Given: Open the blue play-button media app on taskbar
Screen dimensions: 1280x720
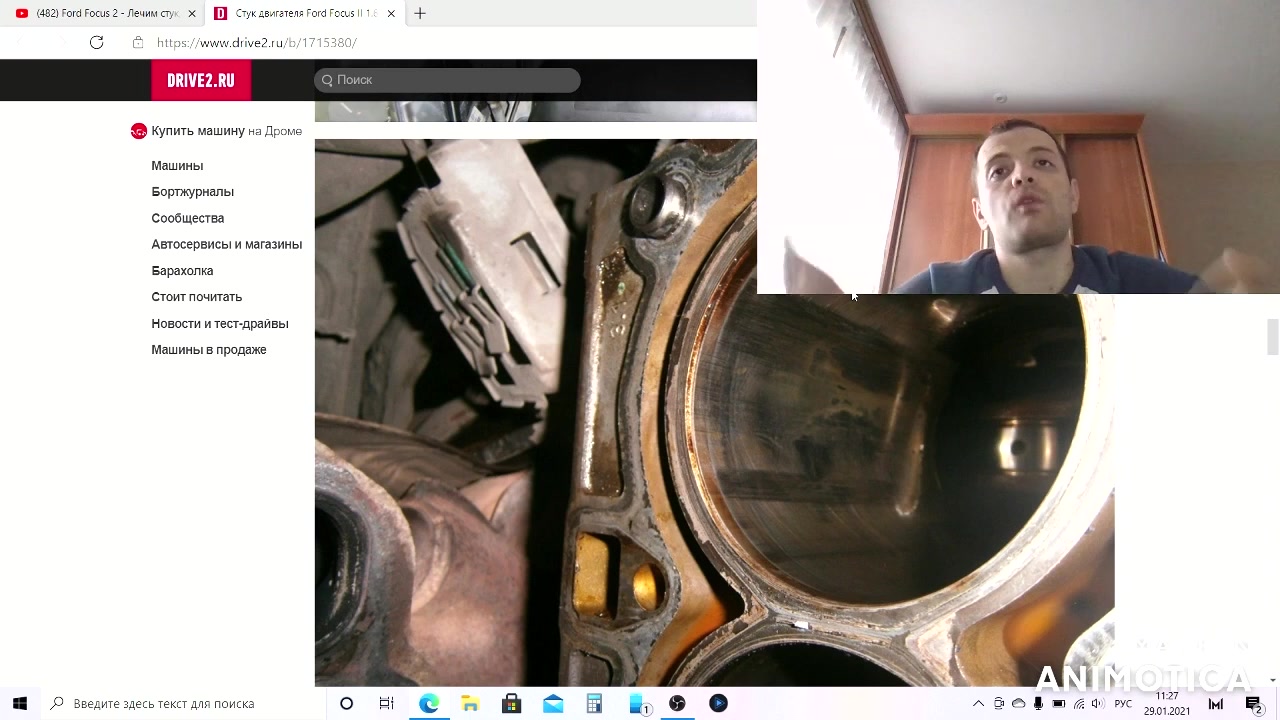Looking at the screenshot, I should point(718,703).
